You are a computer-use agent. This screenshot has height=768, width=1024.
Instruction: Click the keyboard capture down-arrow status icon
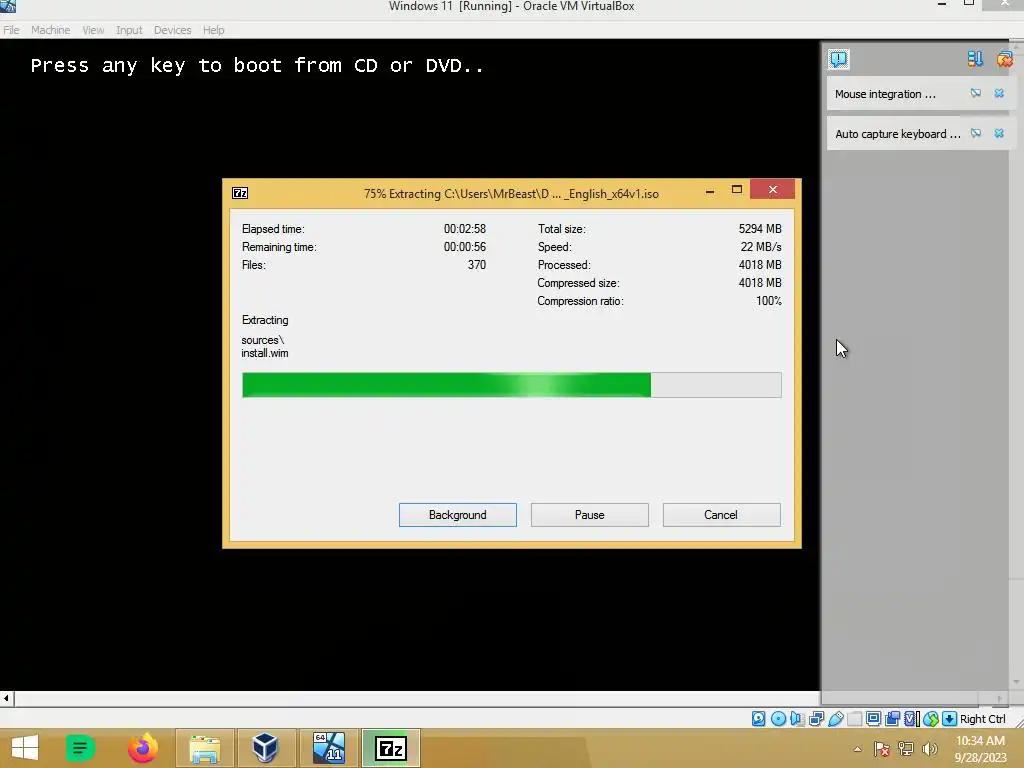(x=950, y=719)
